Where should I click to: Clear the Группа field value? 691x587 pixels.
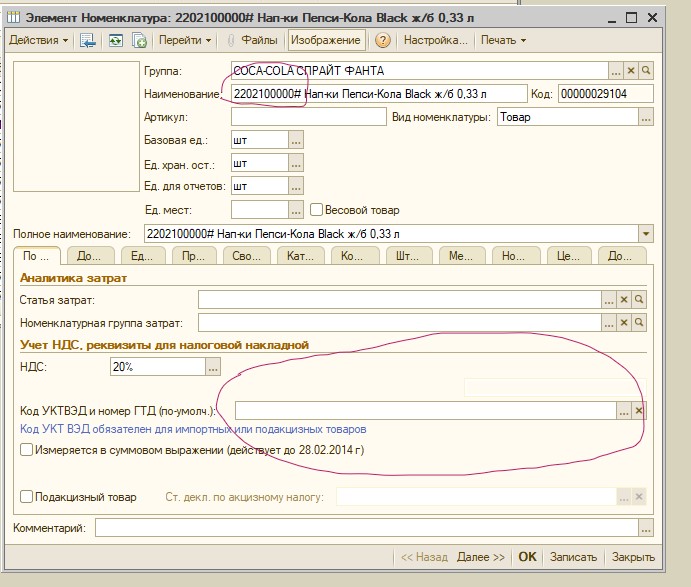click(631, 71)
